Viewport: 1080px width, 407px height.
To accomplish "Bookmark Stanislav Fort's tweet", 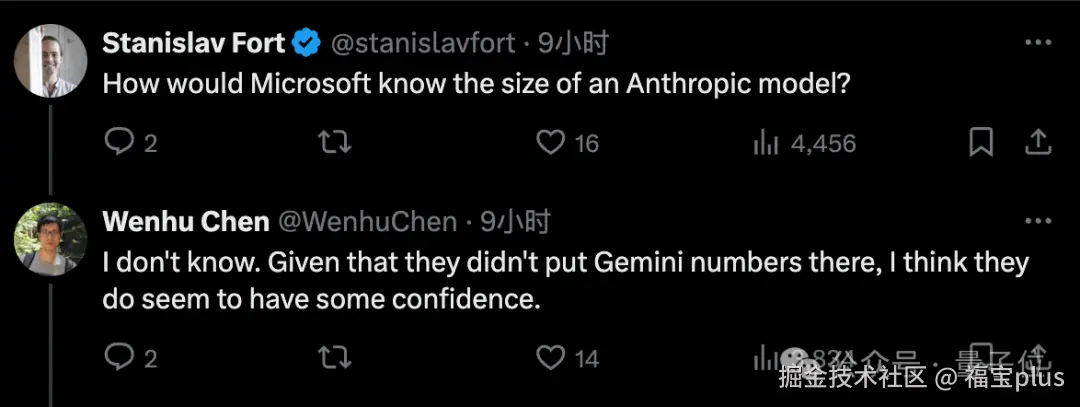I will click(x=981, y=143).
